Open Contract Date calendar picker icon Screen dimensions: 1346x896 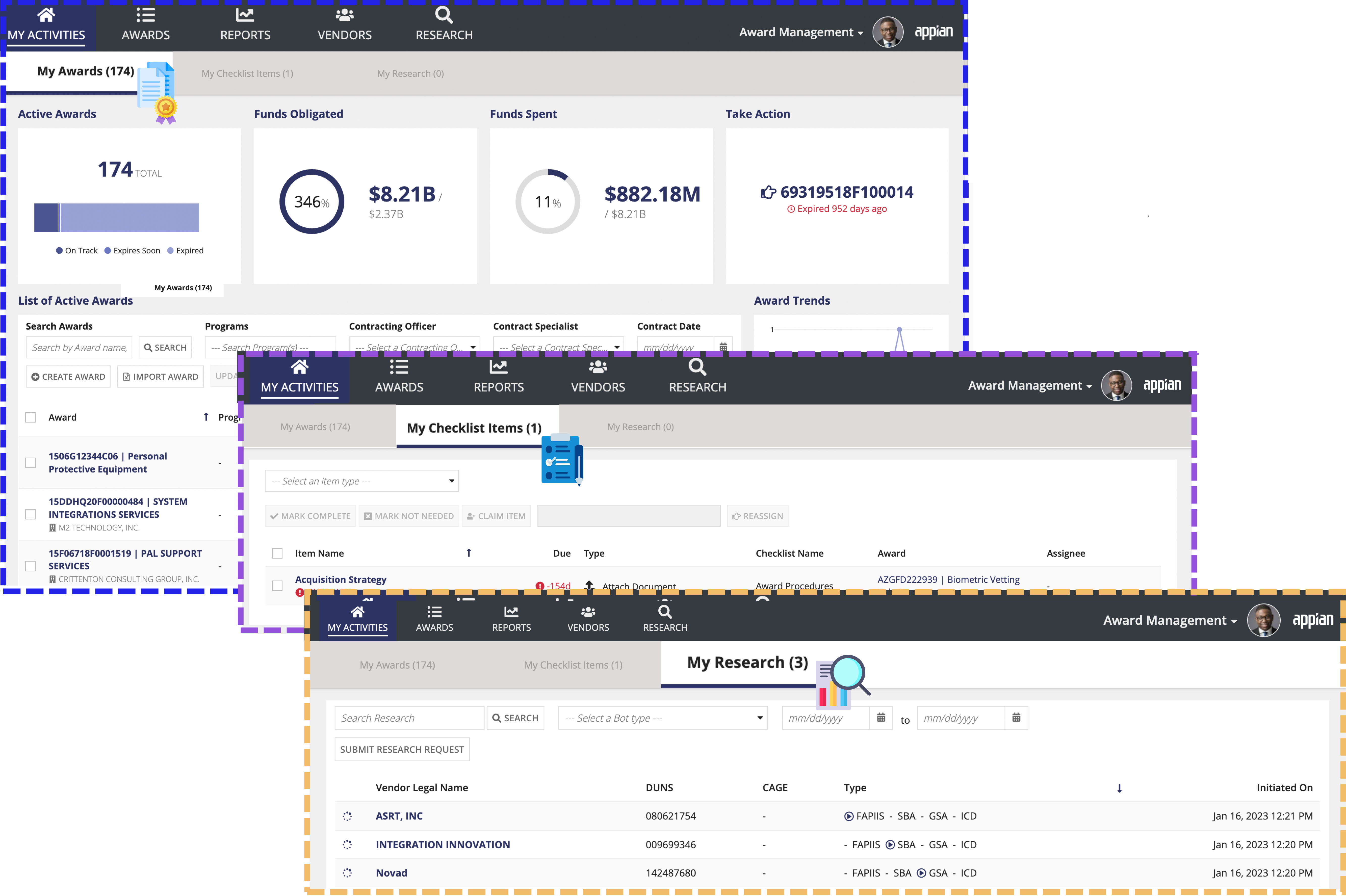click(x=723, y=347)
